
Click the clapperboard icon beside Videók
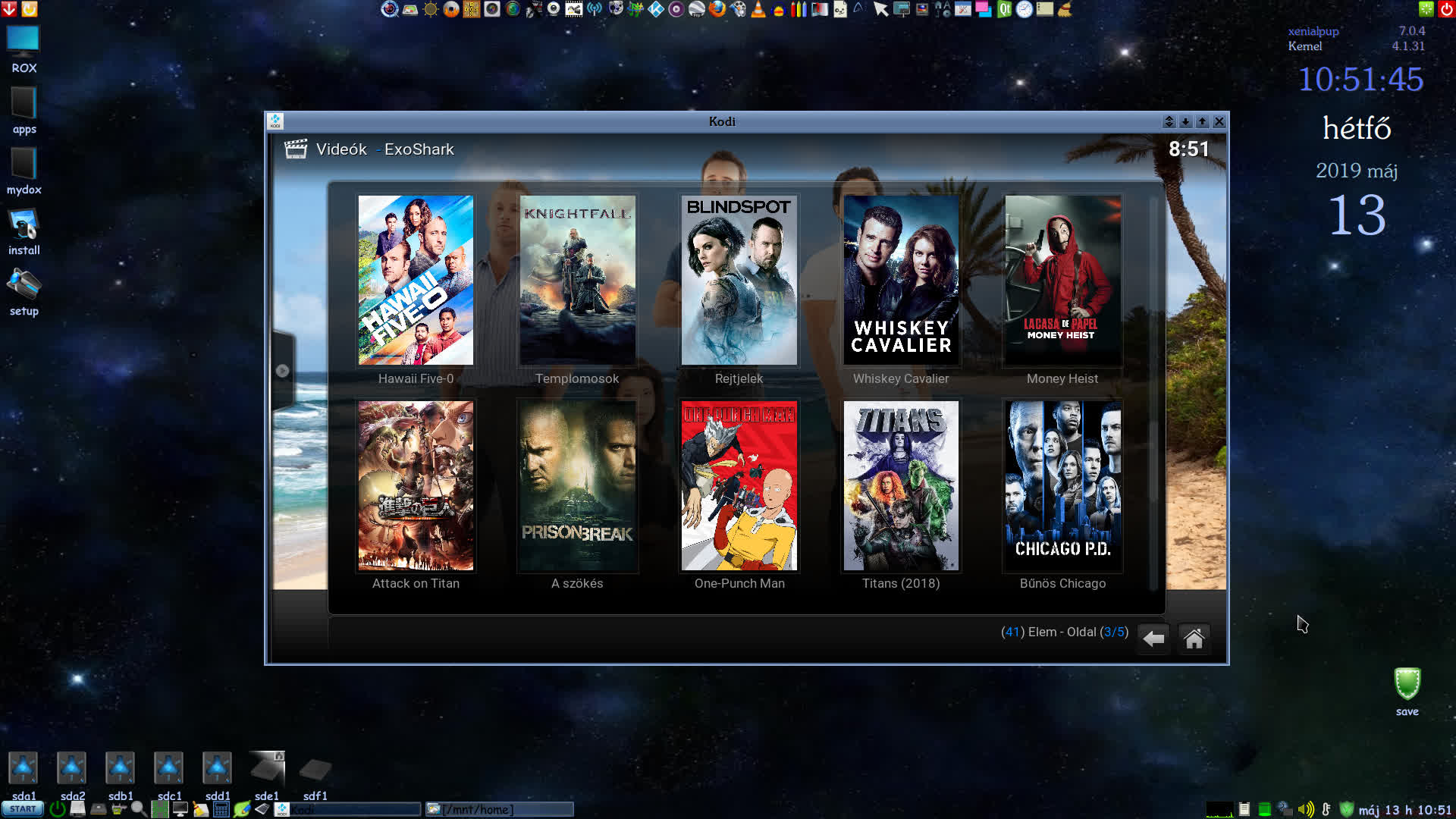296,149
